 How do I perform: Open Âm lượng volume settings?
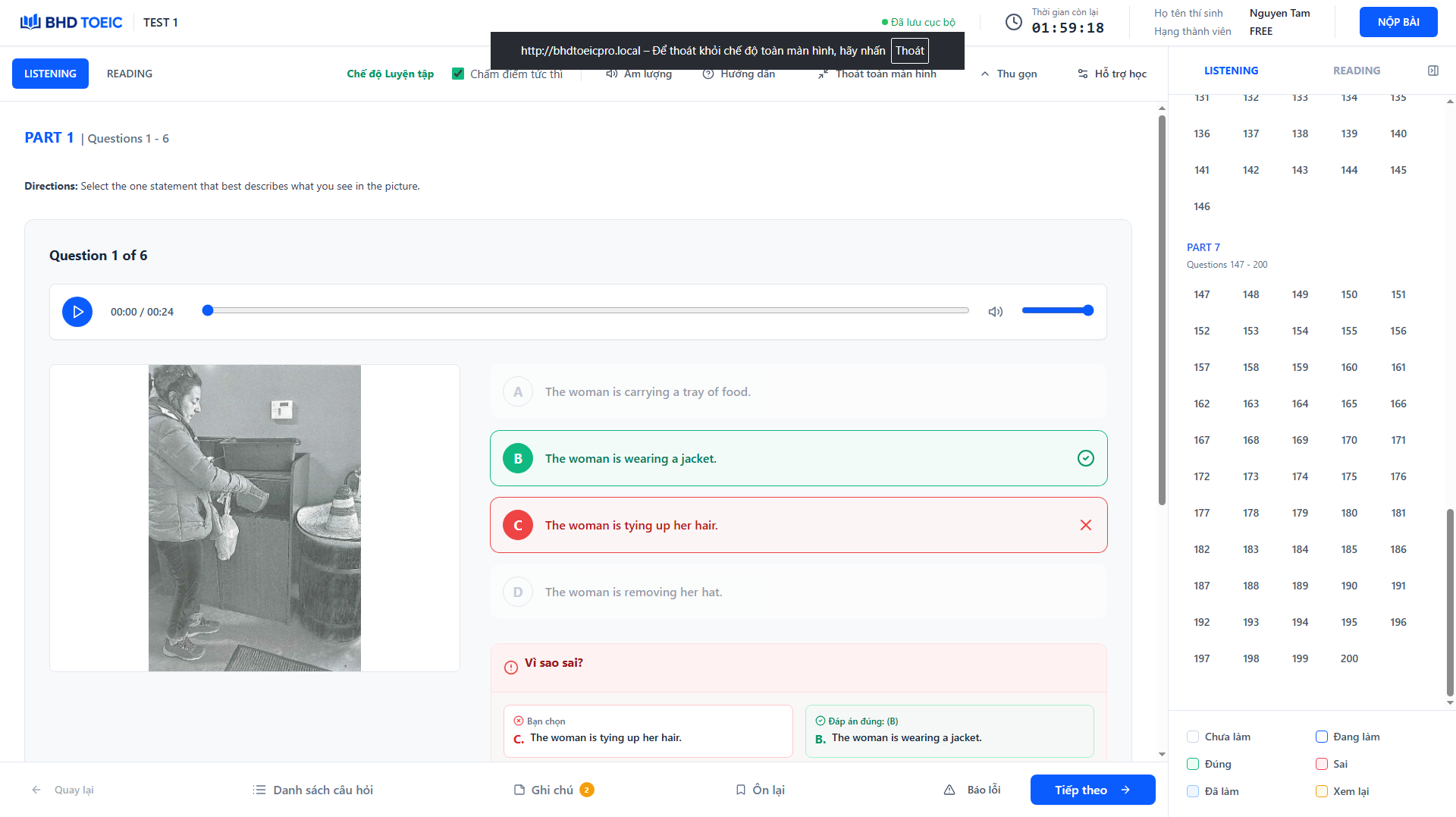coord(639,74)
